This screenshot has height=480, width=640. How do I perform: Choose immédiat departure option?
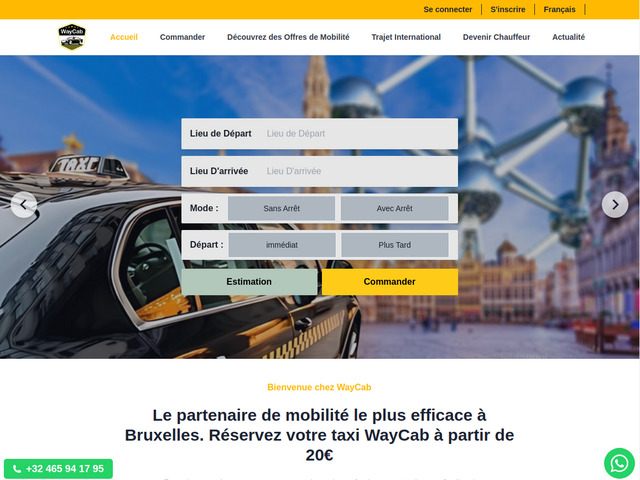282,245
